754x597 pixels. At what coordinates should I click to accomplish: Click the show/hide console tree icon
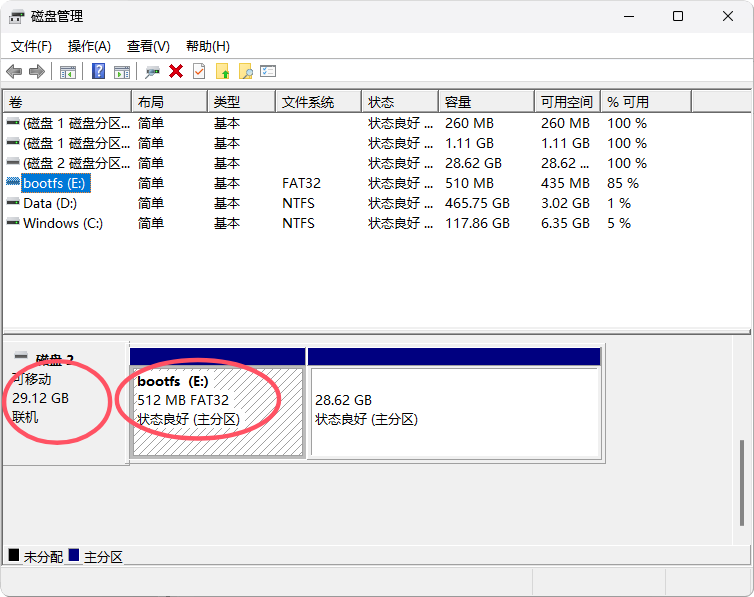(68, 71)
